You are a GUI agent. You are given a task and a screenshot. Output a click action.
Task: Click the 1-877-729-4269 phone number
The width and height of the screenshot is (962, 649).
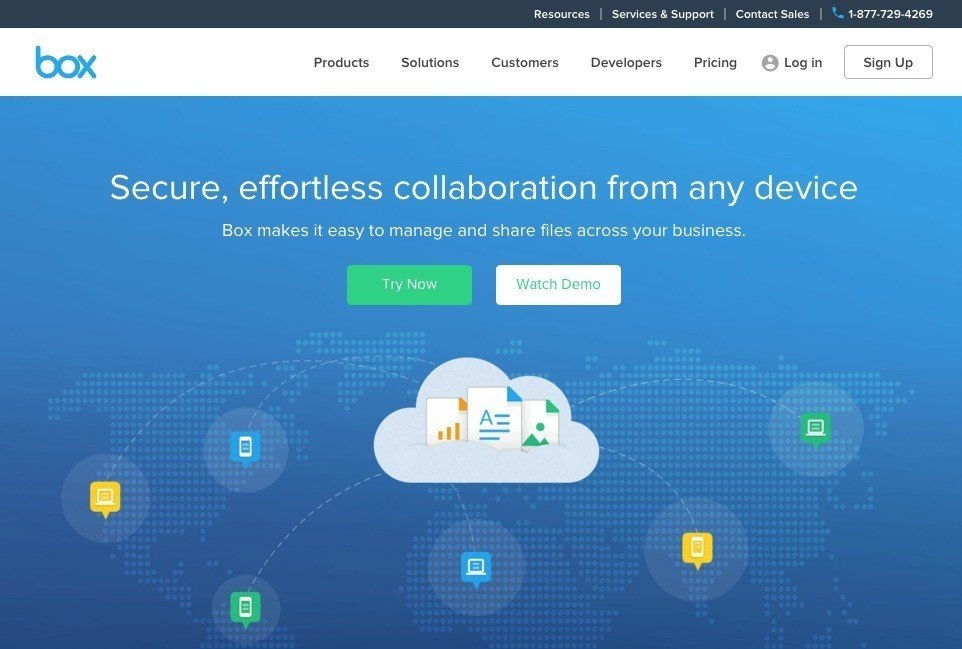[890, 13]
